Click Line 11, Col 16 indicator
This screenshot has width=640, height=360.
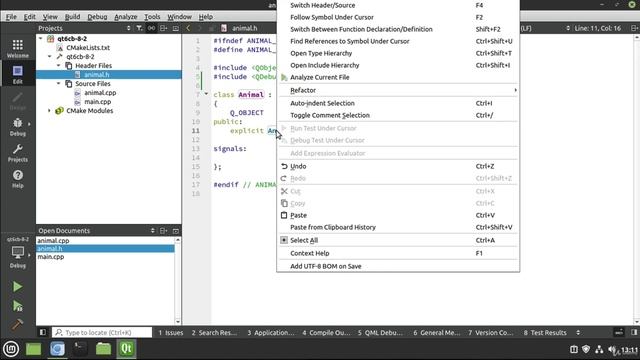(x=598, y=28)
